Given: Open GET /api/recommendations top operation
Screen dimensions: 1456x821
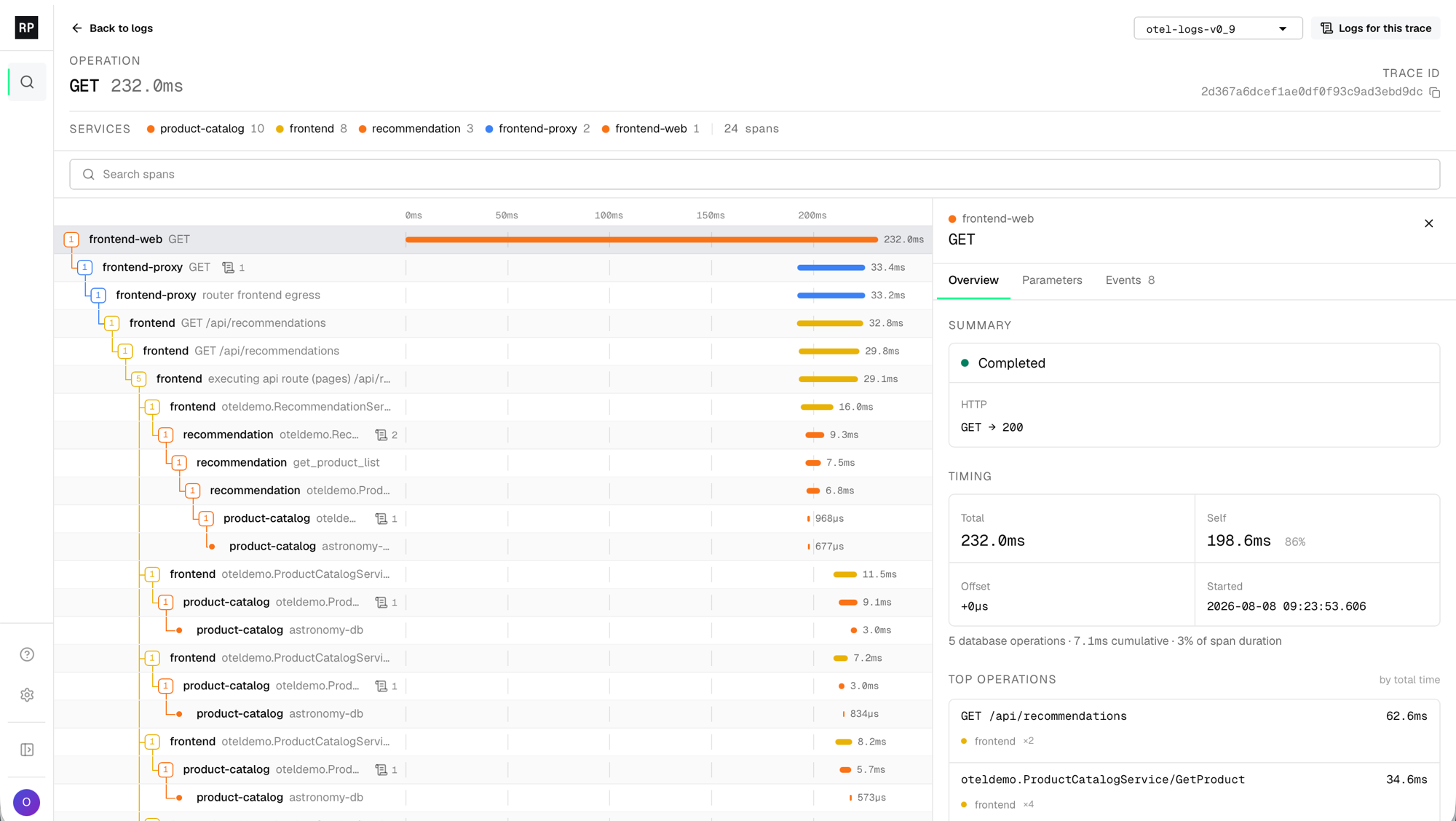Looking at the screenshot, I should pos(1194,730).
